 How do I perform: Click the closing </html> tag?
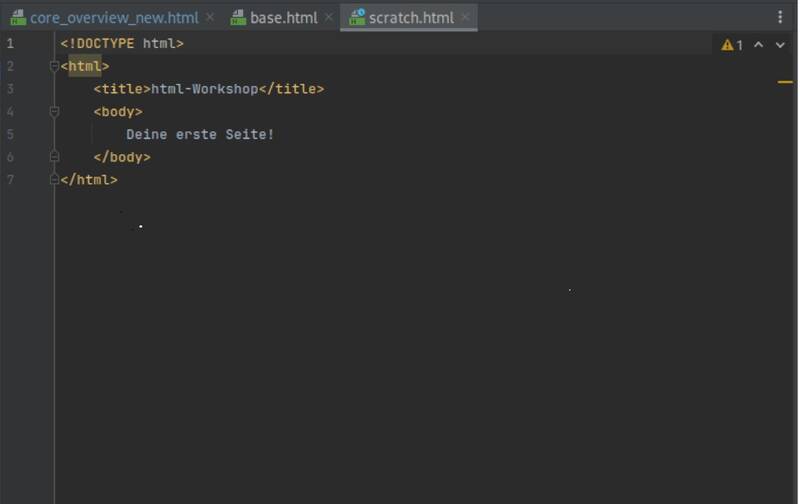pyautogui.click(x=89, y=180)
